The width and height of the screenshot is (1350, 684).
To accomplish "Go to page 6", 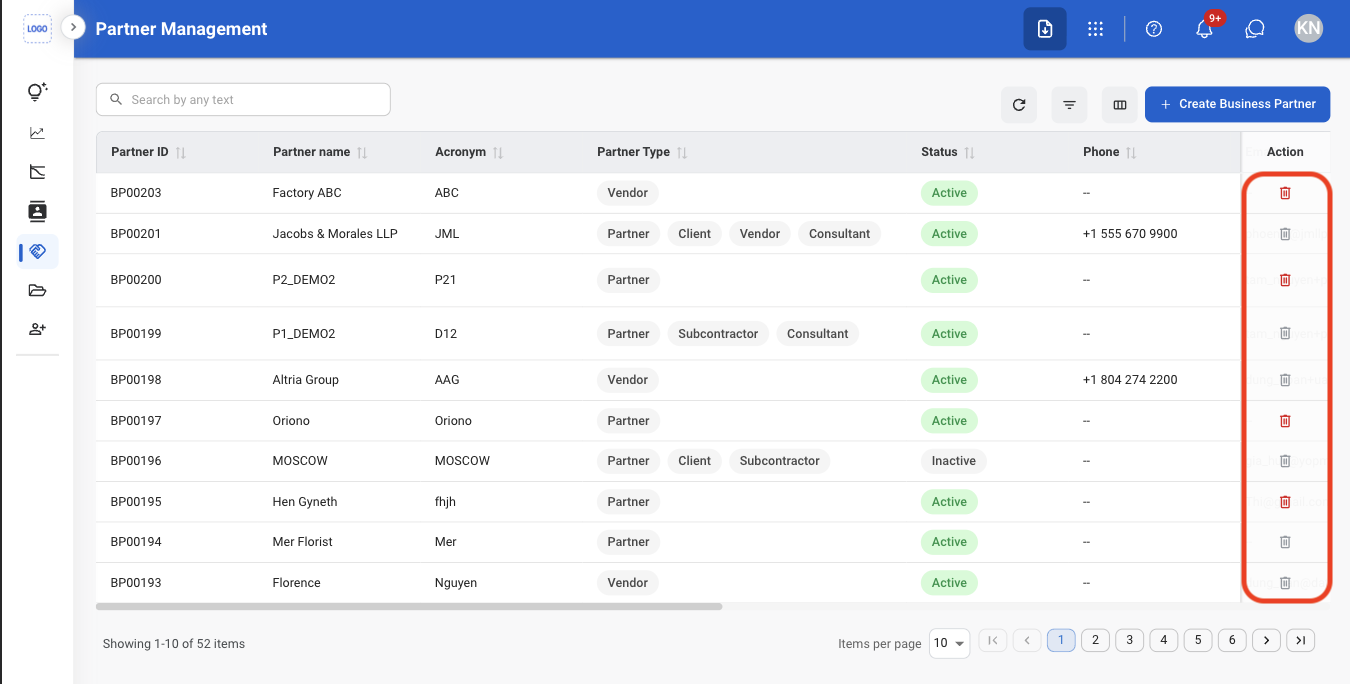I will (1232, 640).
